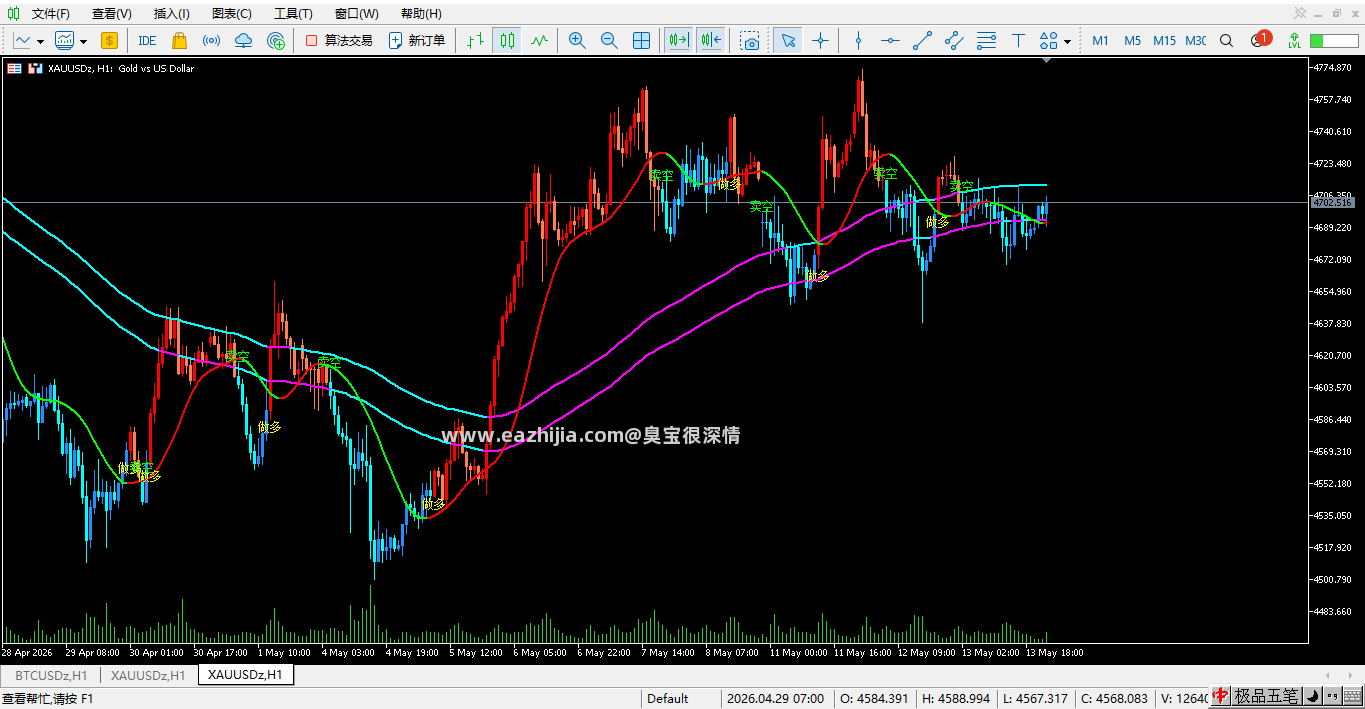Click the red table icon in chart header

tap(13, 68)
